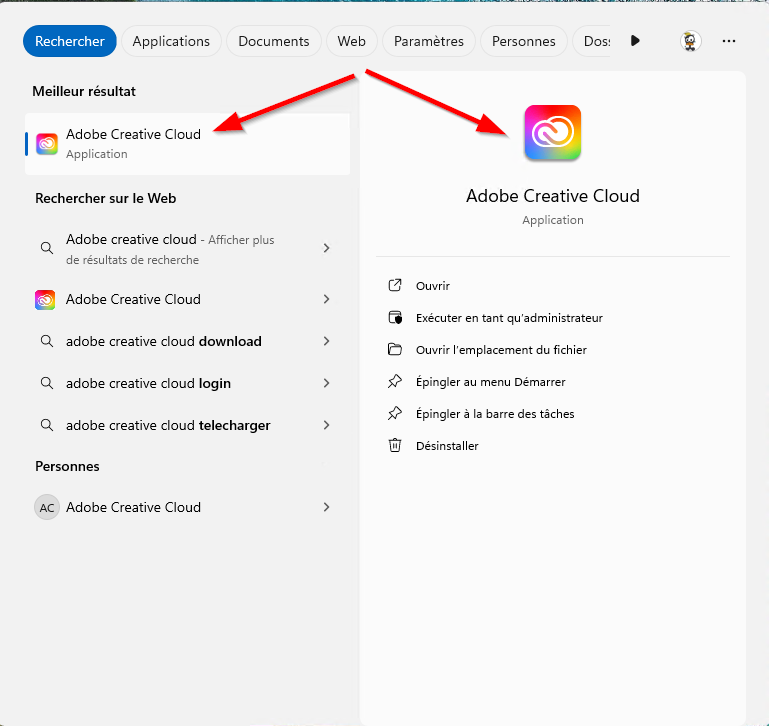Click the large Adobe Creative Cloud logo
769x726 pixels.
pos(552,133)
